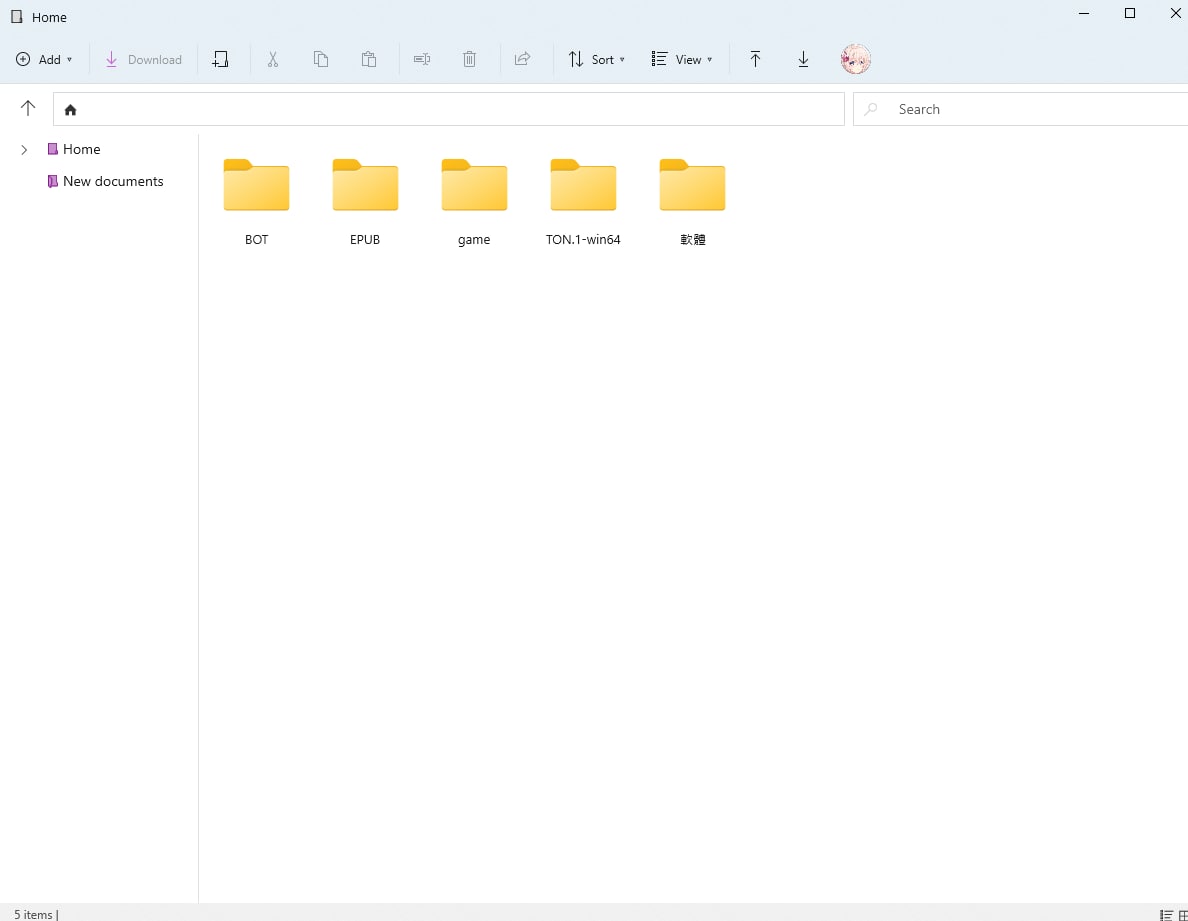
Task: Expand the Home tree node chevron
Action: tap(24, 150)
